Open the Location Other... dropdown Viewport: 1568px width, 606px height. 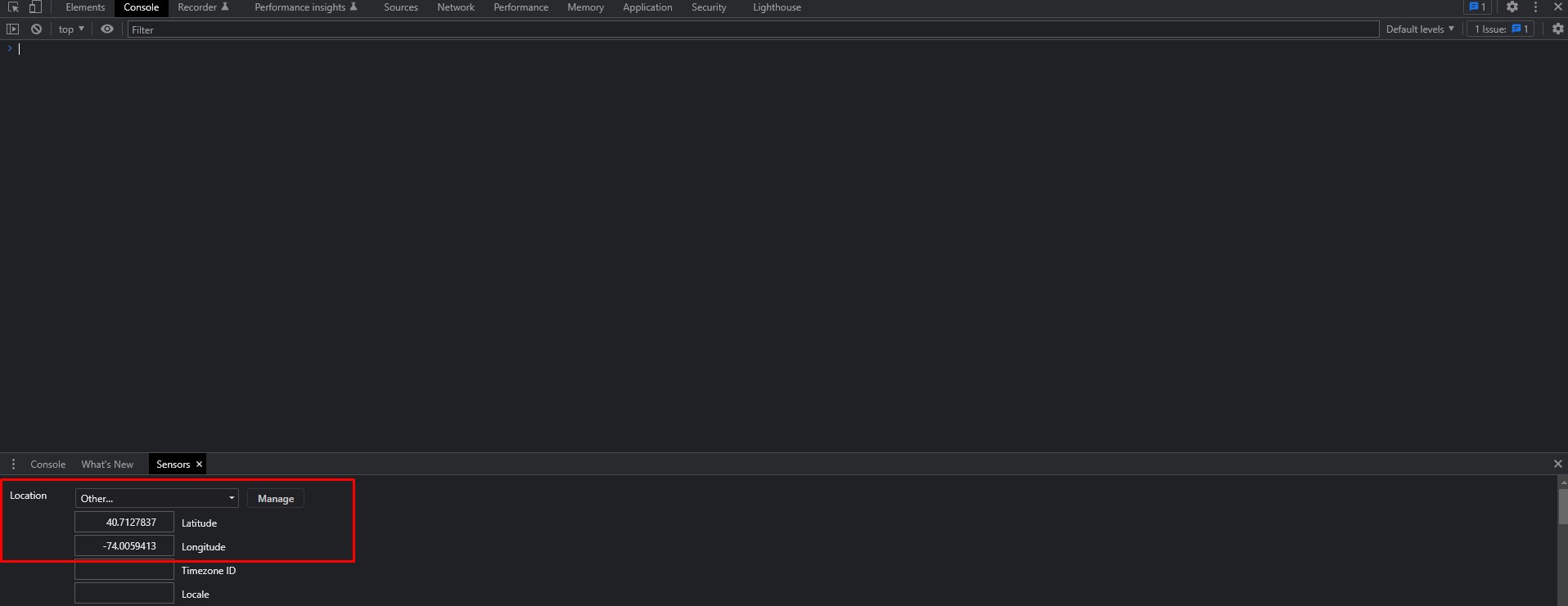coord(157,498)
